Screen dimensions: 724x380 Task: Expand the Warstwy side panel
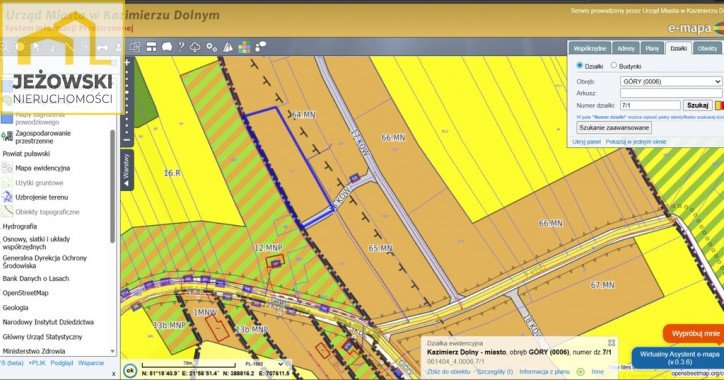[x=127, y=170]
